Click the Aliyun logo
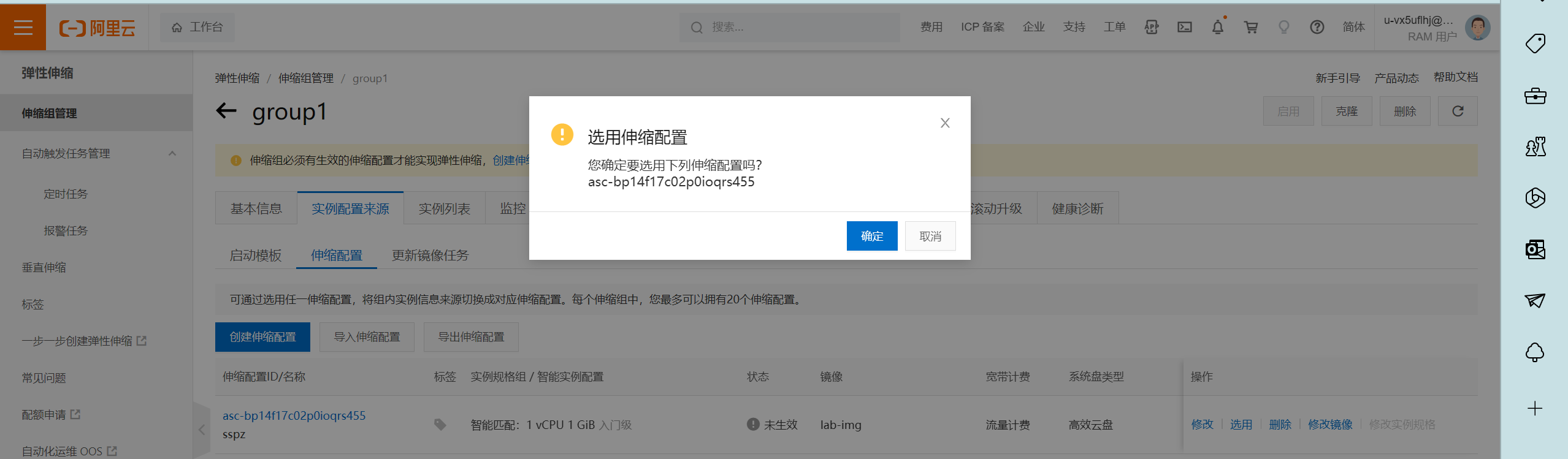Screen dimensions: 1568x459 coord(97,28)
